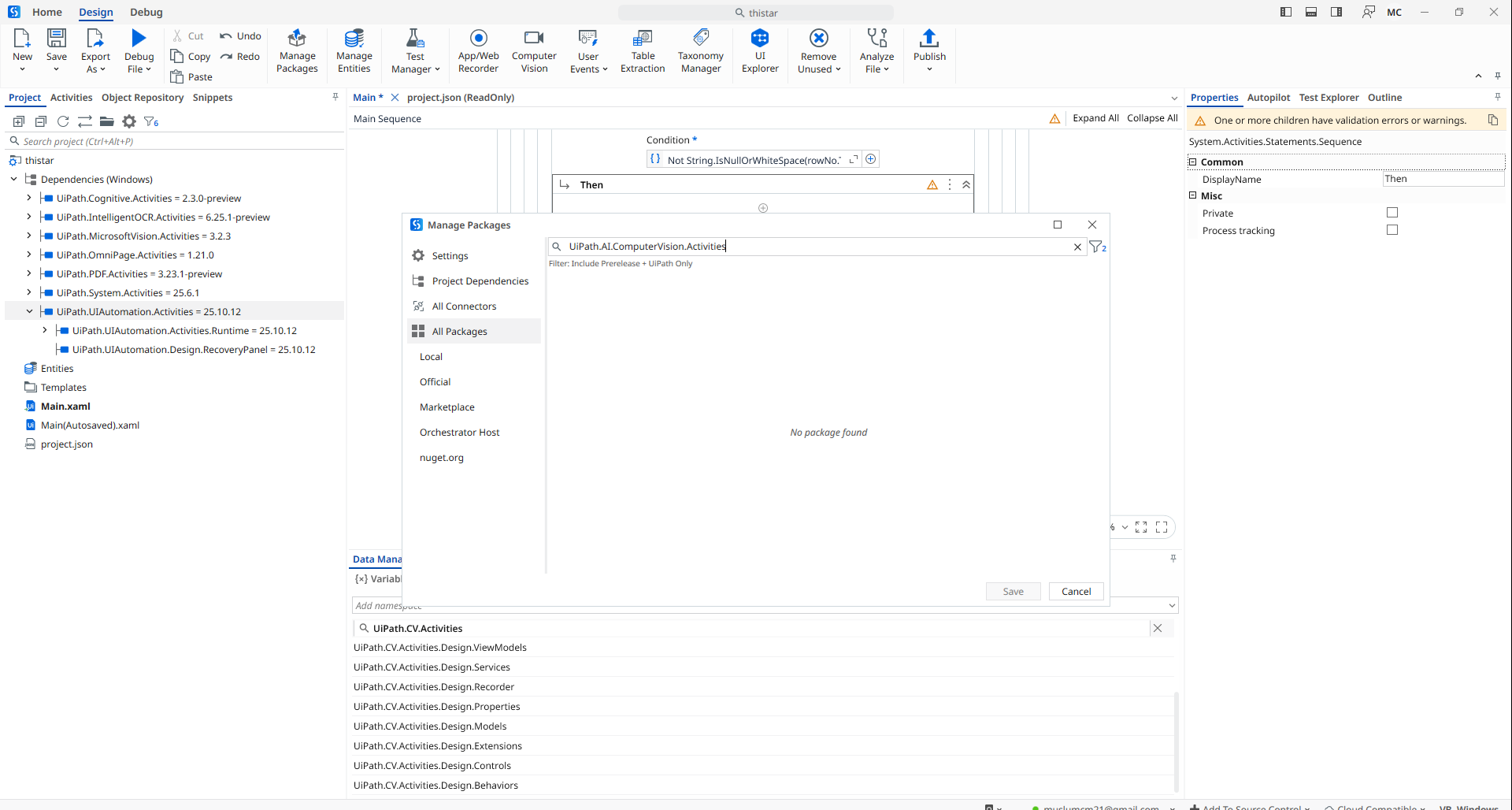Click Collapse All in the designer

1152,118
